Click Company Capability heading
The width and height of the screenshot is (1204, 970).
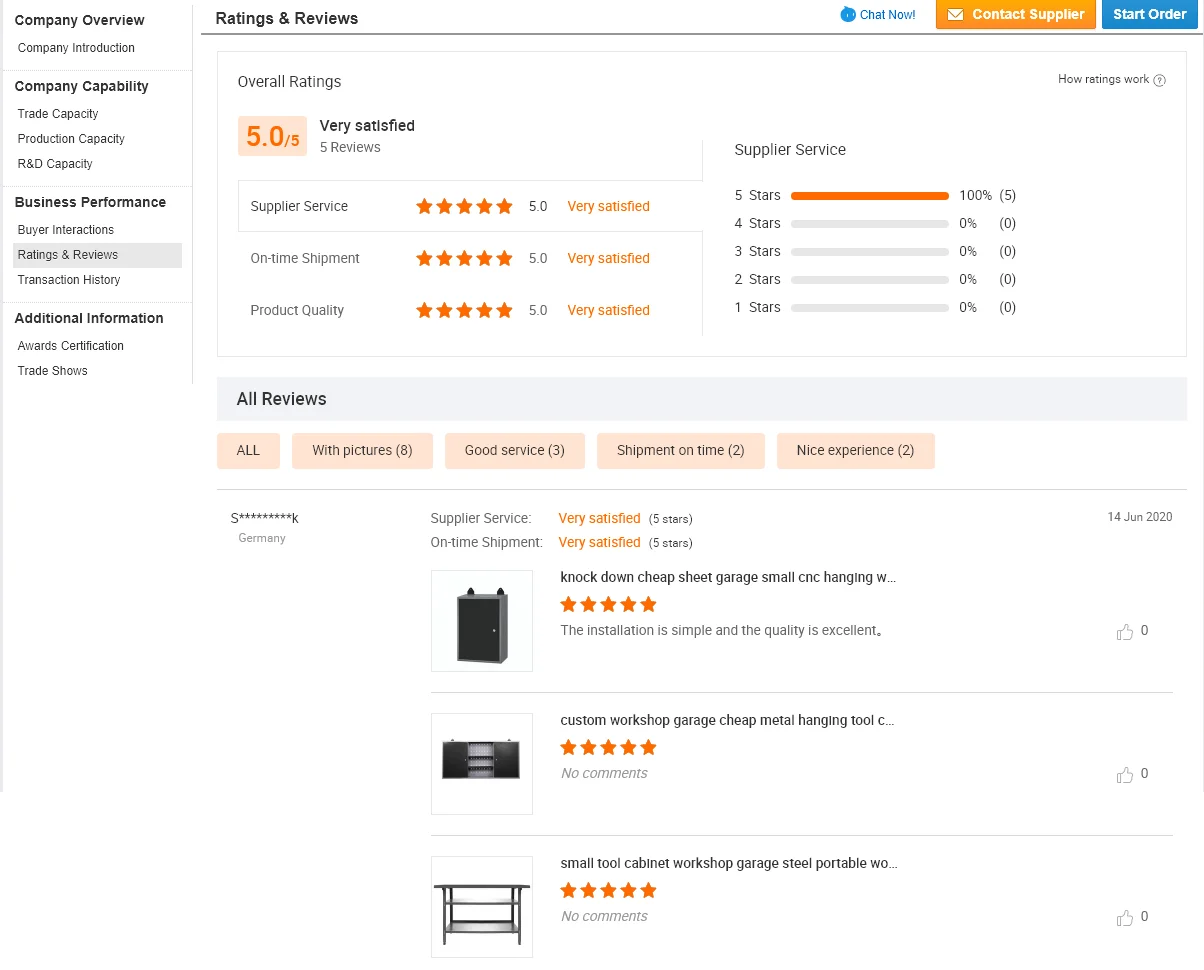(81, 86)
